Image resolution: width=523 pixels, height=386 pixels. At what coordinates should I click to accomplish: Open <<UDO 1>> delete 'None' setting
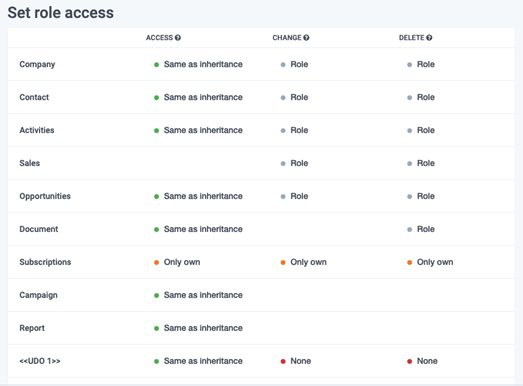[422, 361]
